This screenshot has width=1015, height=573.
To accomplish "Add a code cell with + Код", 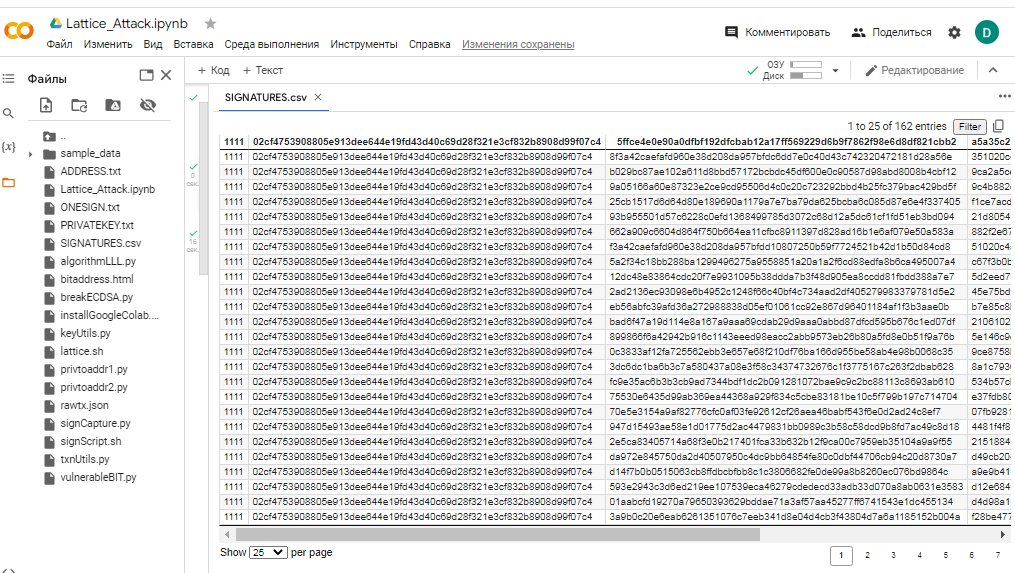I will pyautogui.click(x=214, y=70).
